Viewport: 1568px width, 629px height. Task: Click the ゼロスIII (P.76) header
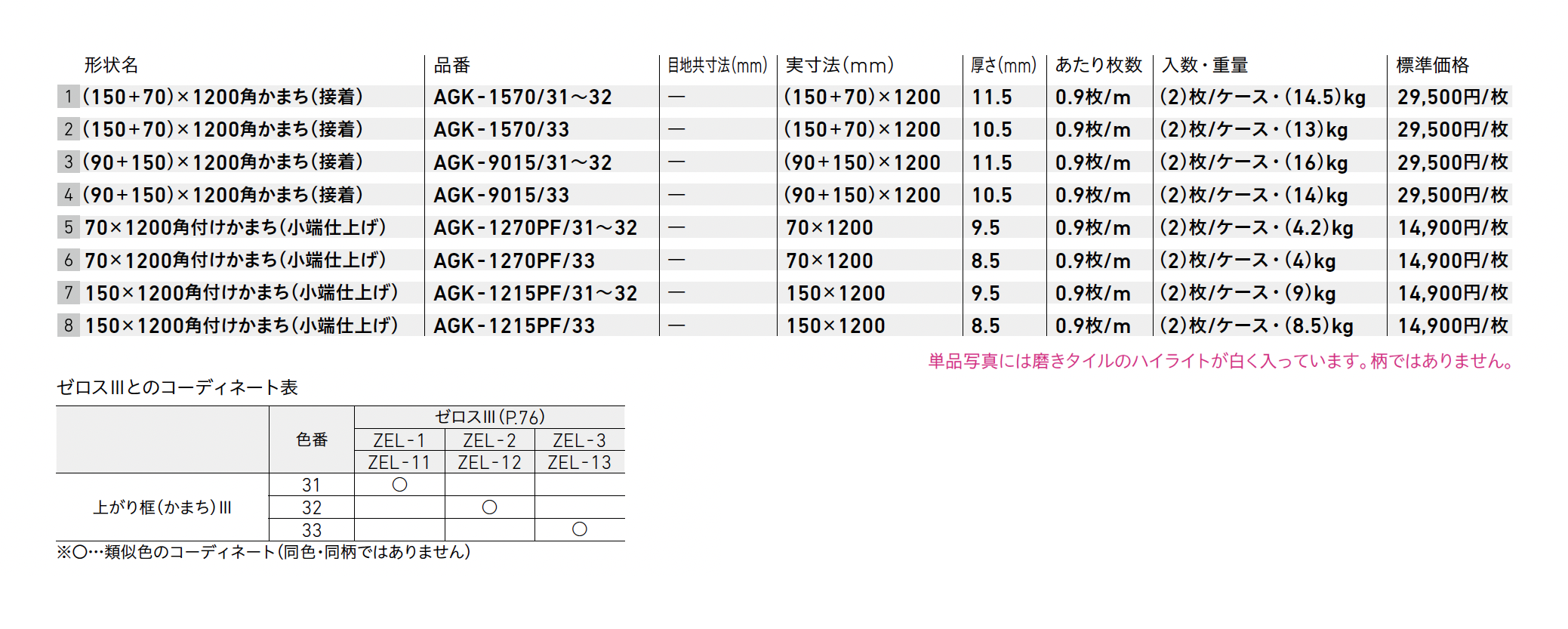489,417
